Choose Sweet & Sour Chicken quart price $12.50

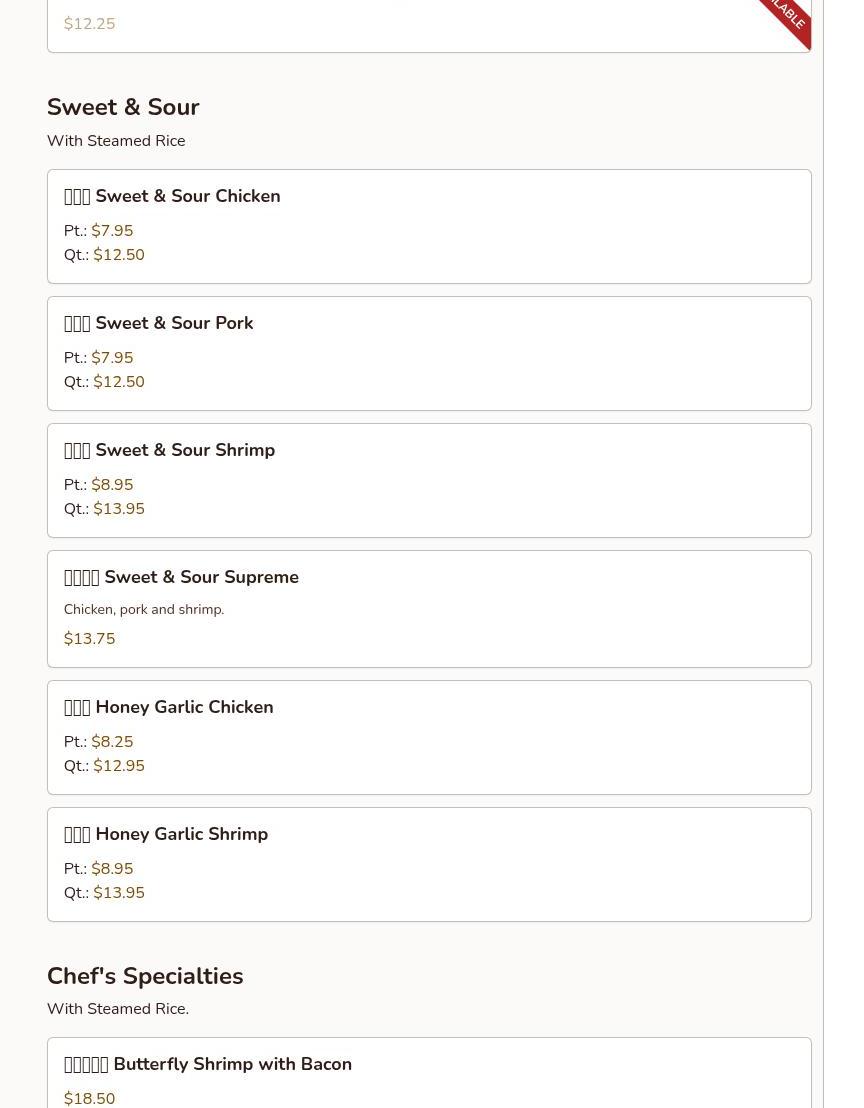point(119,255)
